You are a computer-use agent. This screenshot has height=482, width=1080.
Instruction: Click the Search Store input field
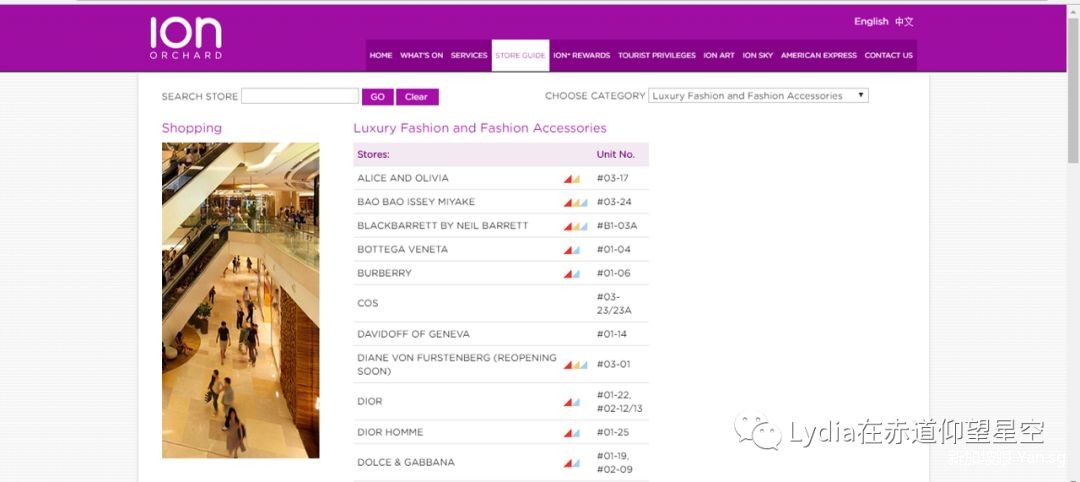point(299,97)
